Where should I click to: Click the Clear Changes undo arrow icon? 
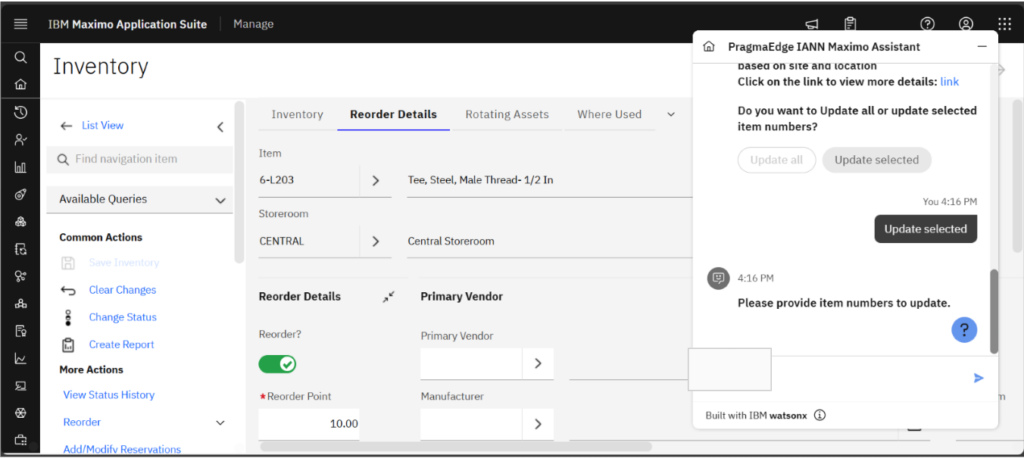click(x=68, y=290)
